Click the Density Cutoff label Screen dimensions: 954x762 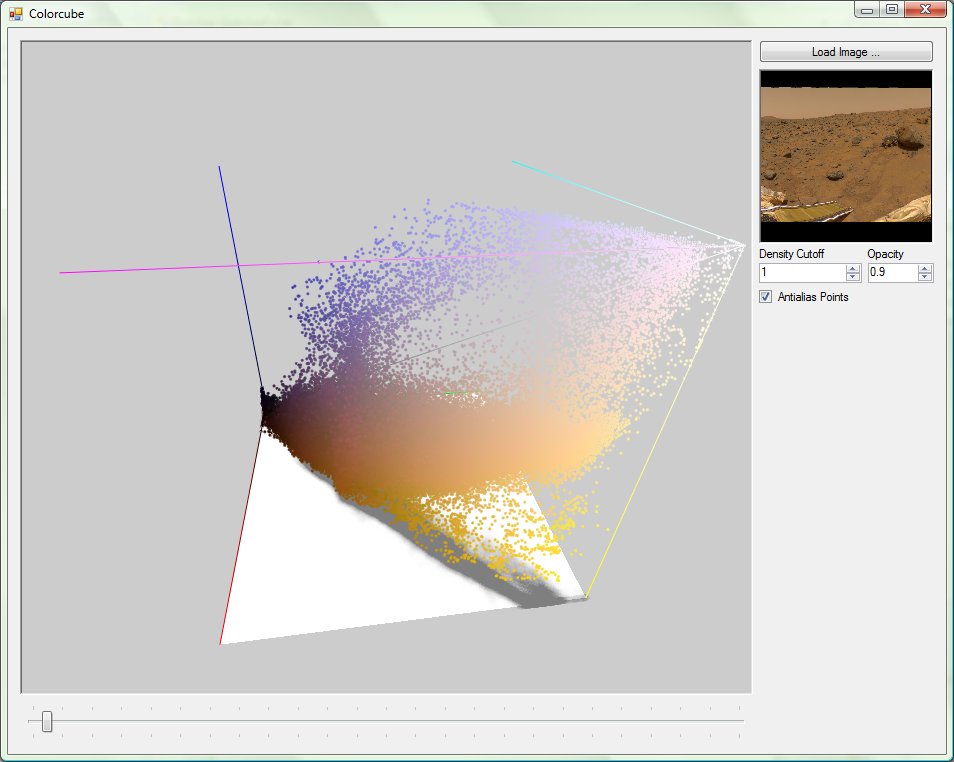click(x=792, y=254)
